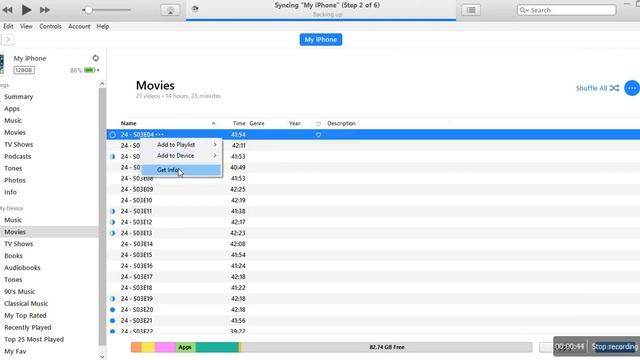This screenshot has width=640, height=360.
Task: Open the Controls menu
Action: click(x=50, y=26)
